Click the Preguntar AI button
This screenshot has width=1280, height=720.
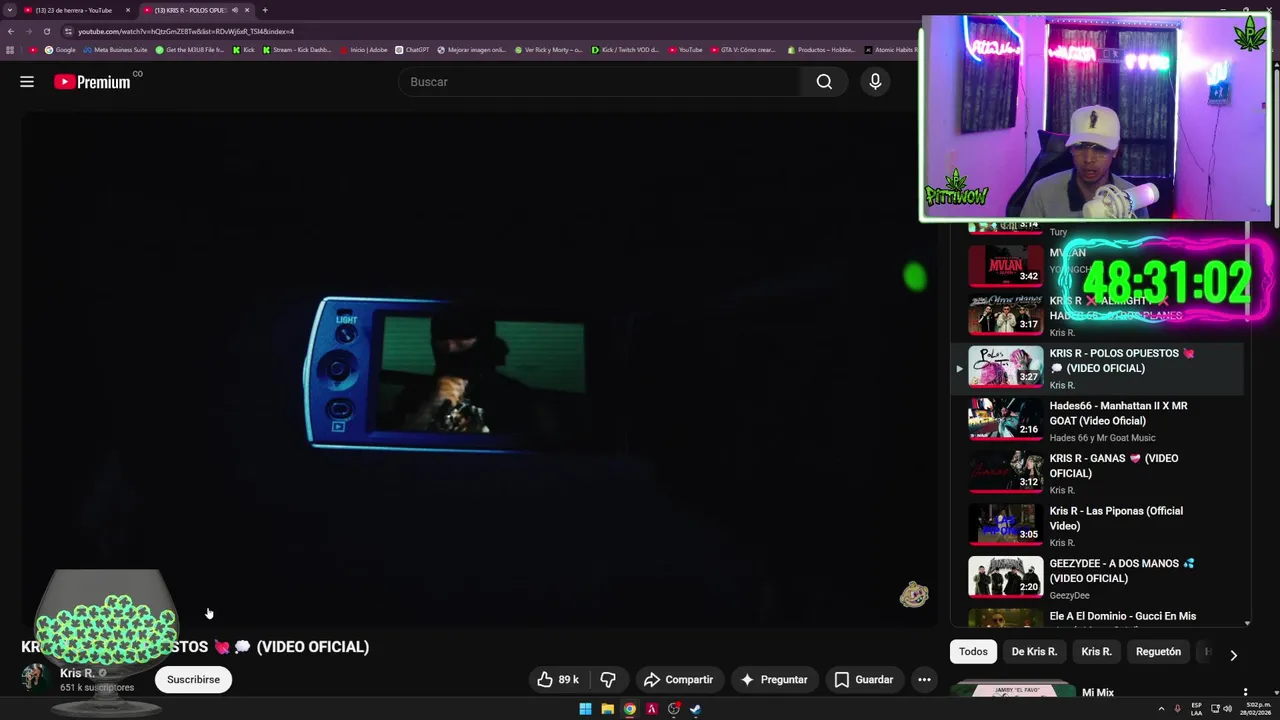pos(773,680)
